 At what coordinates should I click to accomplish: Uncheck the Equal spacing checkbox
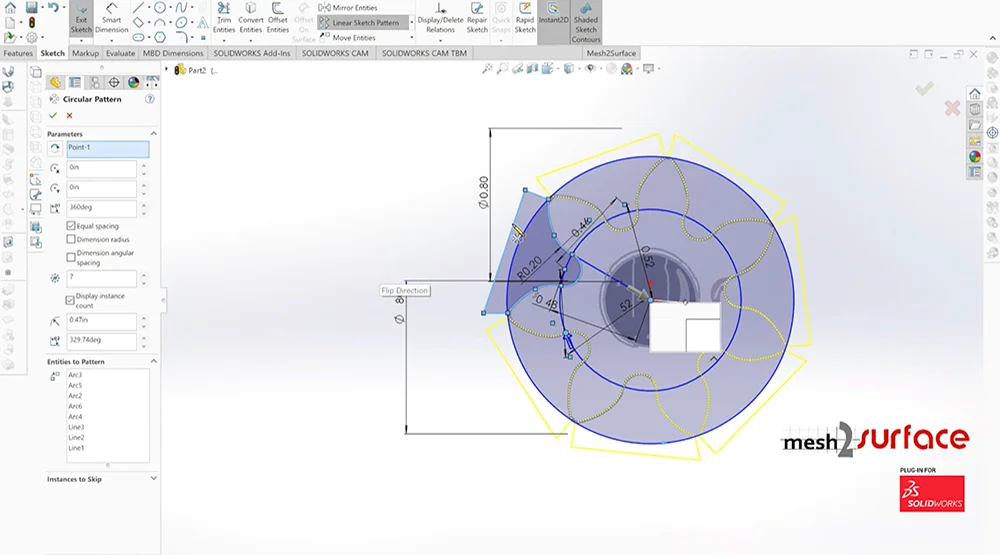[x=70, y=226]
